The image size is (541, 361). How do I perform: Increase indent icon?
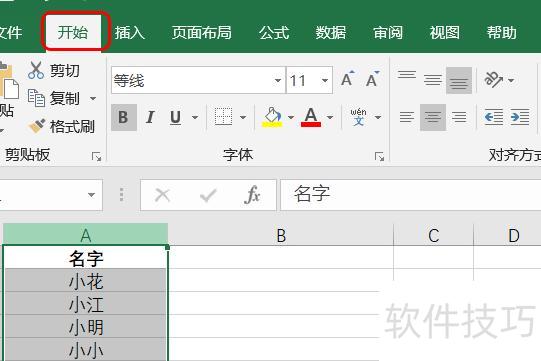pyautogui.click(x=520, y=117)
